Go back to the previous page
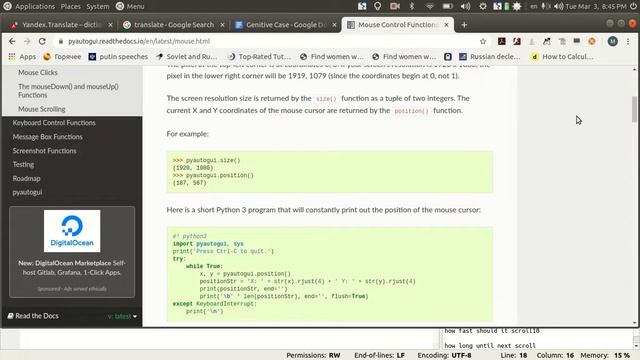 point(12,41)
